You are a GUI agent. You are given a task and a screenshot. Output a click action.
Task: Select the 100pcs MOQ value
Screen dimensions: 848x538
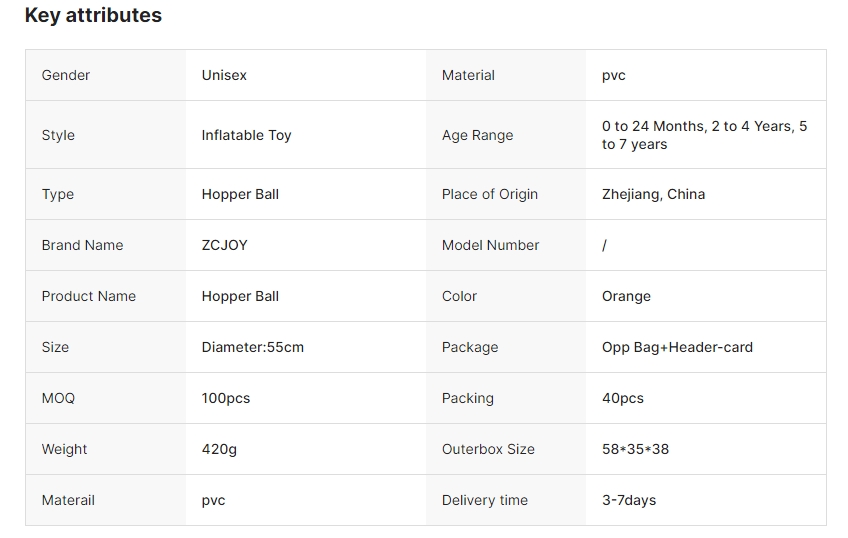pos(226,398)
